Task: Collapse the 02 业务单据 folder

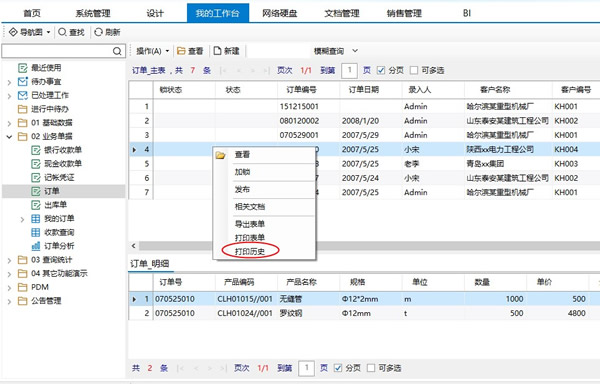Action: coord(10,137)
